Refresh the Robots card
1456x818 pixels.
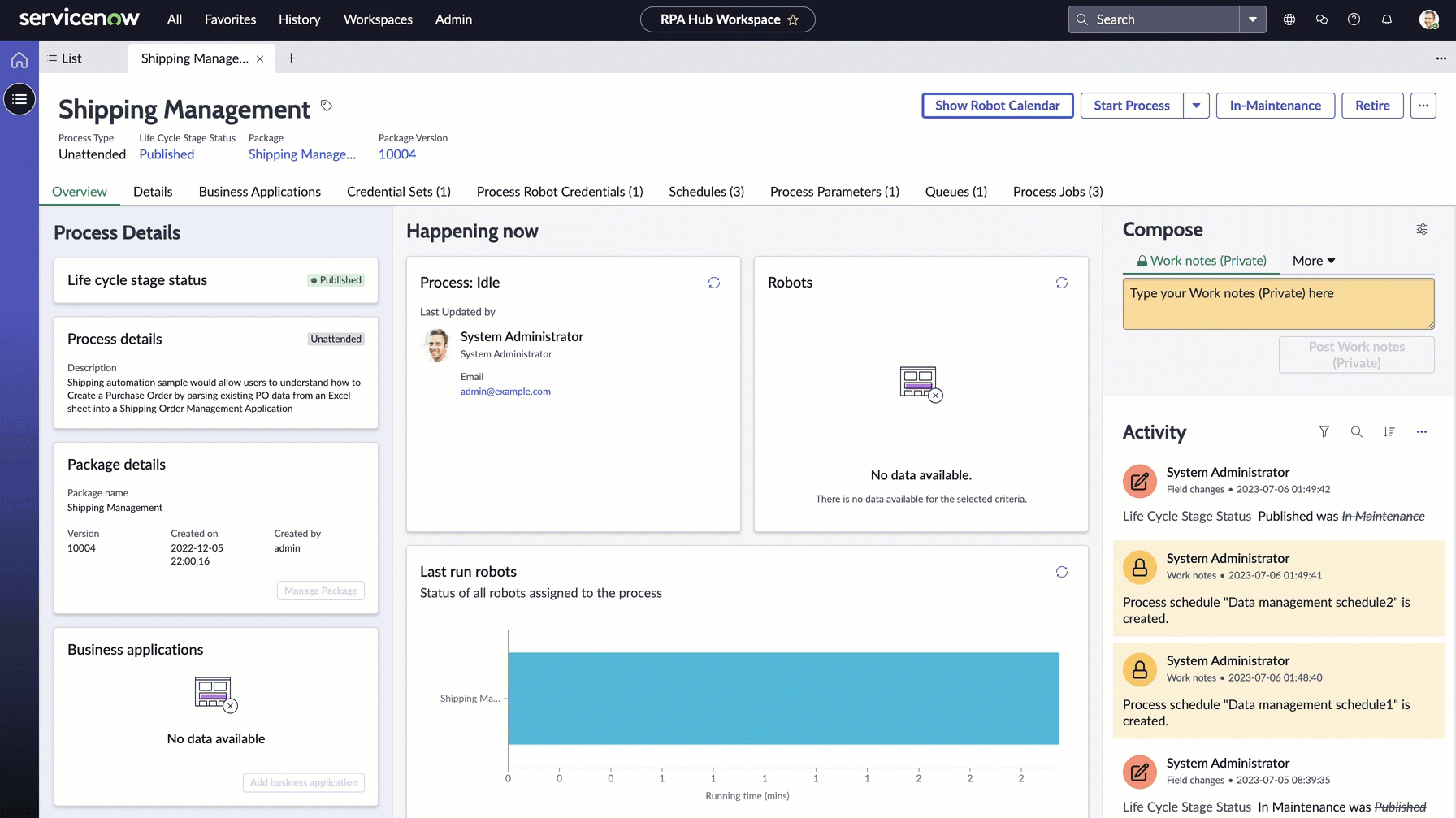click(1062, 283)
